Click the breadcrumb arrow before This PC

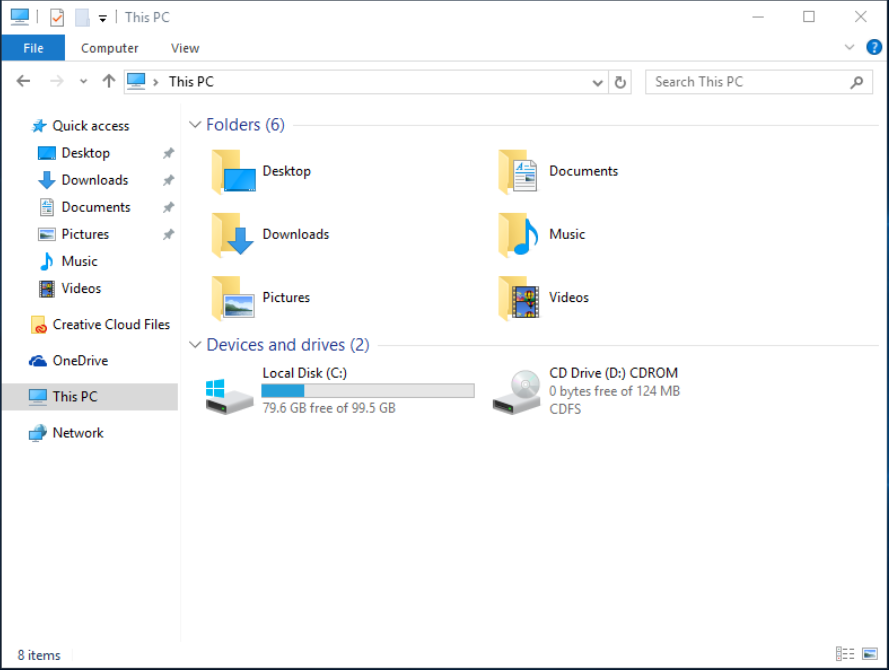coord(155,82)
